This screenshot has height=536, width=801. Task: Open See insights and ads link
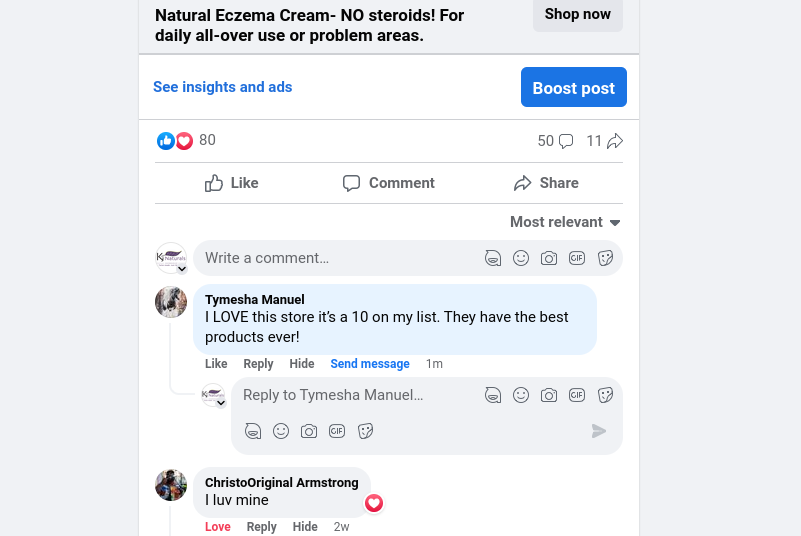coord(223,87)
